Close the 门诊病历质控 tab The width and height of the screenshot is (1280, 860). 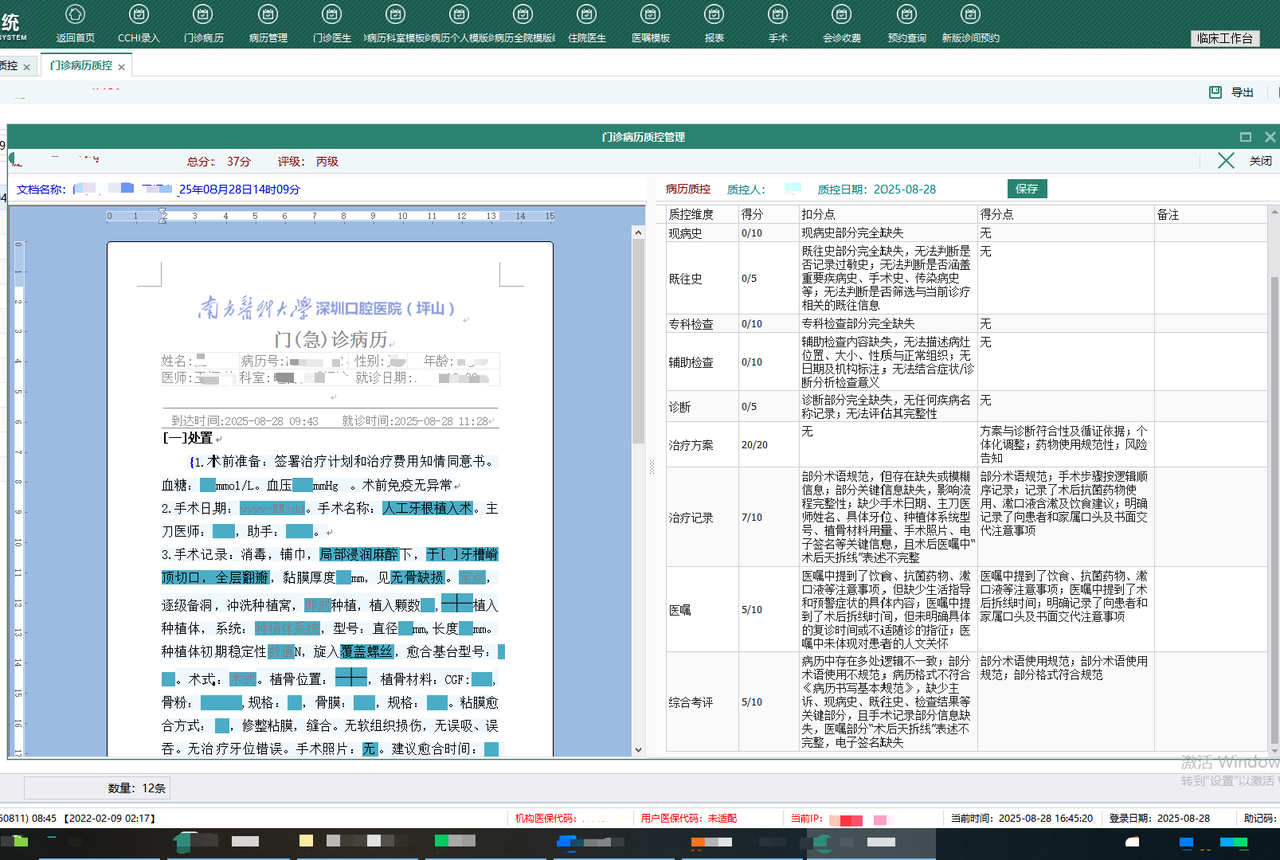pos(121,67)
